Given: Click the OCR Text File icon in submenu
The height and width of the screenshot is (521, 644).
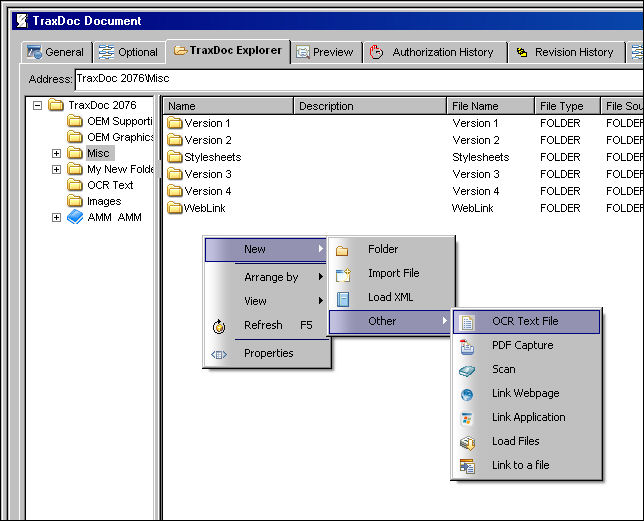Looking at the screenshot, I should 467,322.
